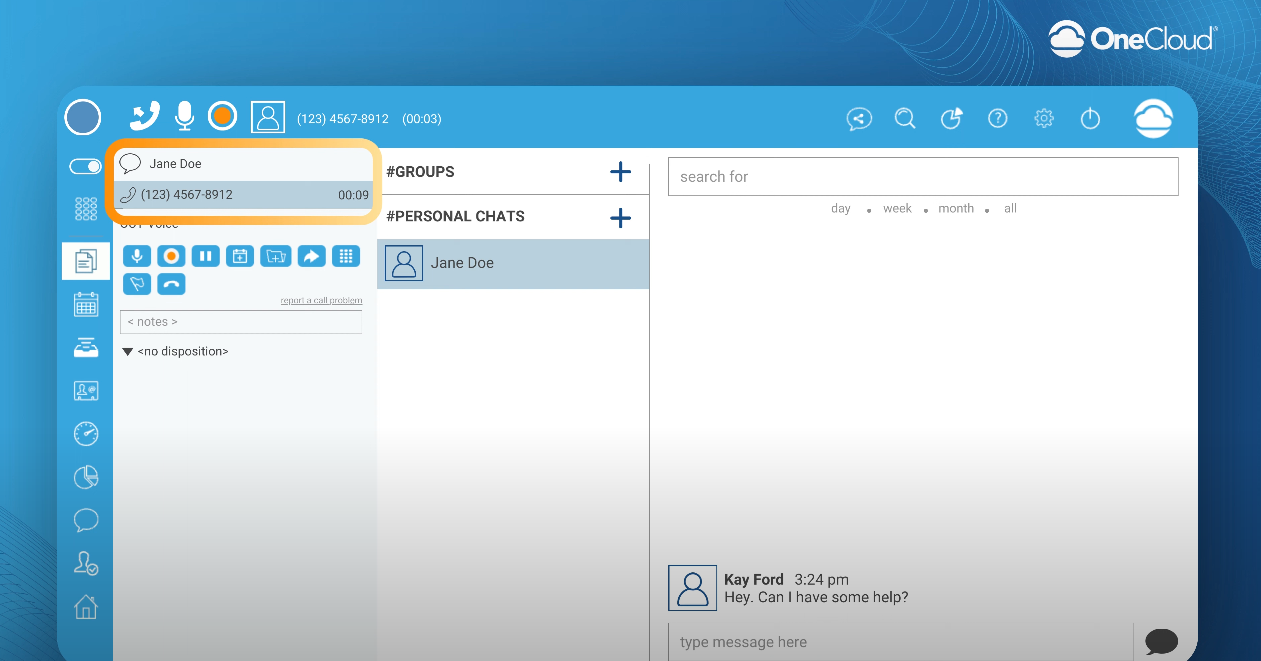Image resolution: width=1261 pixels, height=661 pixels.
Task: Click the Kay Ford sender name
Action: pyautogui.click(x=754, y=580)
